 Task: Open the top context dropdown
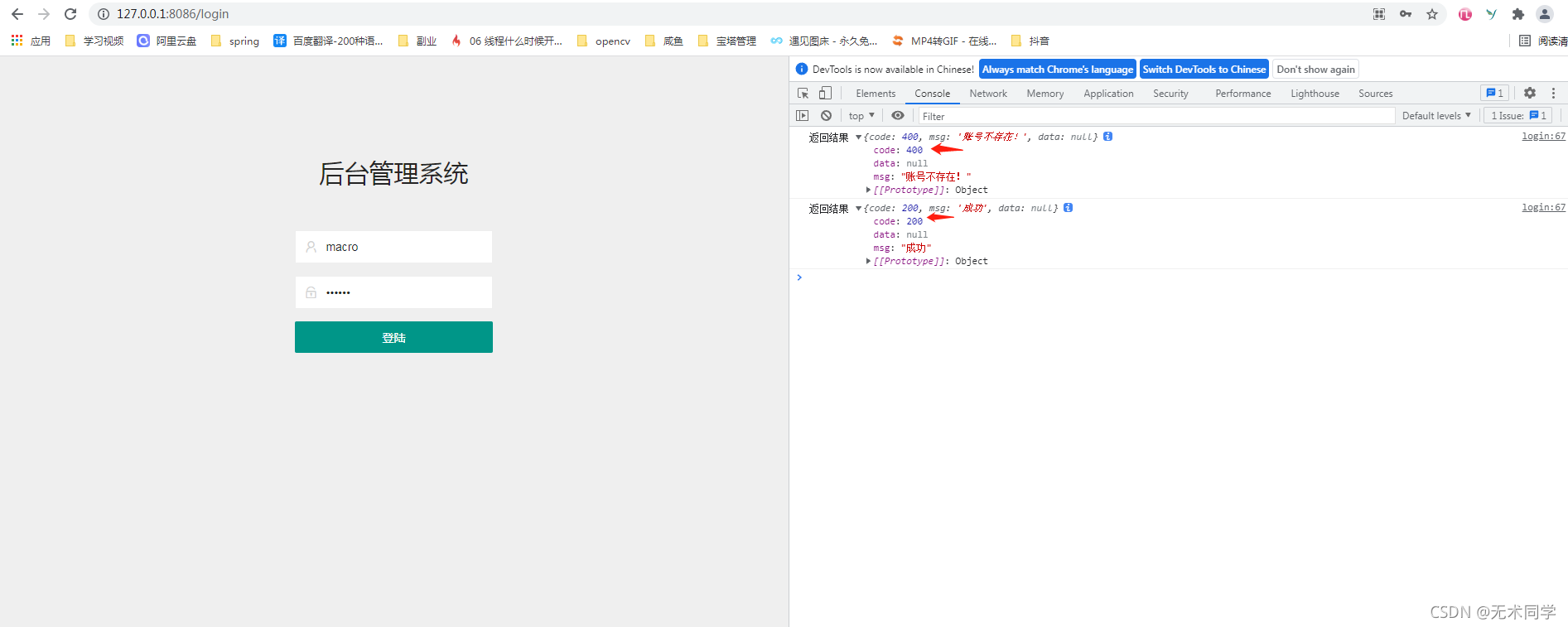point(861,116)
